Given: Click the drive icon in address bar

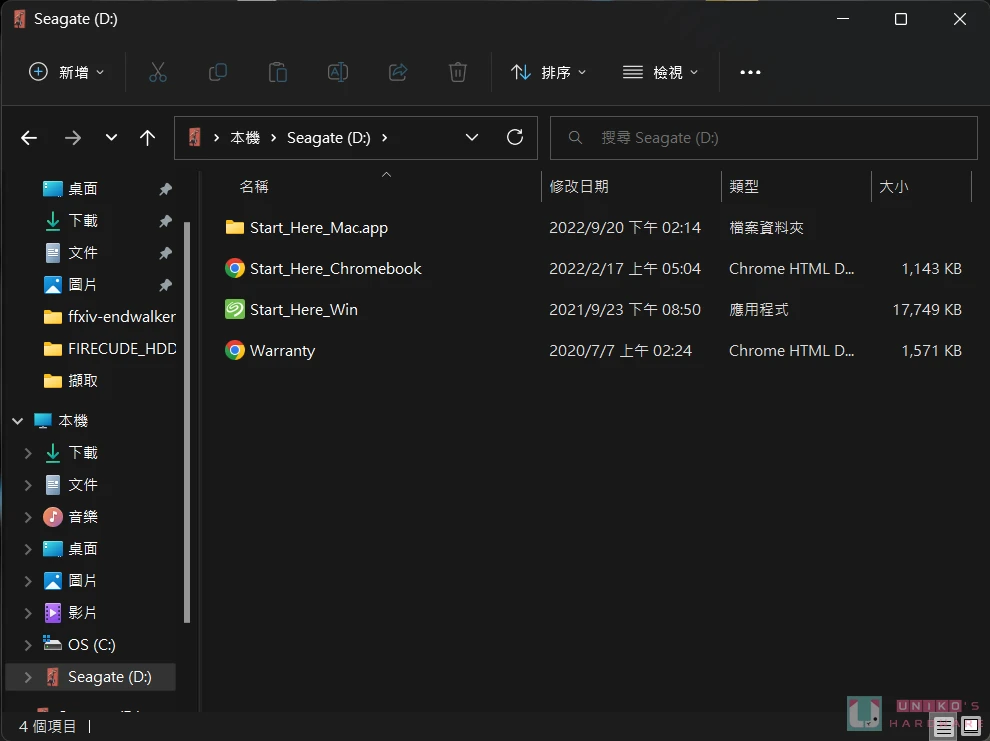Looking at the screenshot, I should pos(194,137).
